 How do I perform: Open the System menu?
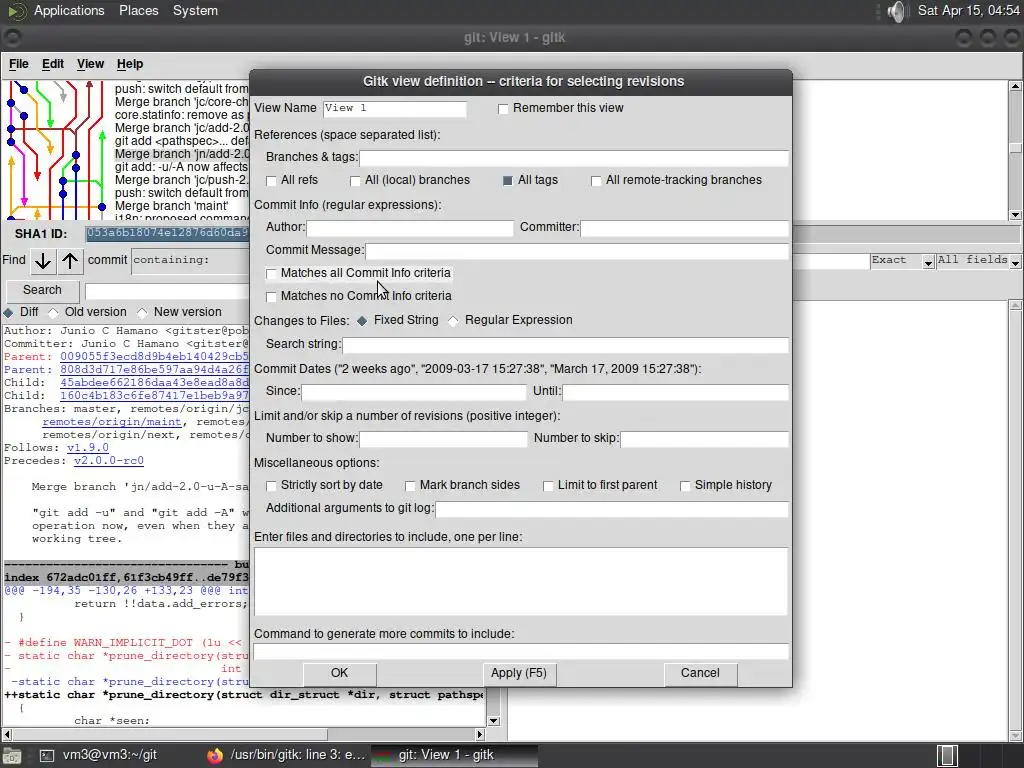pyautogui.click(x=195, y=10)
